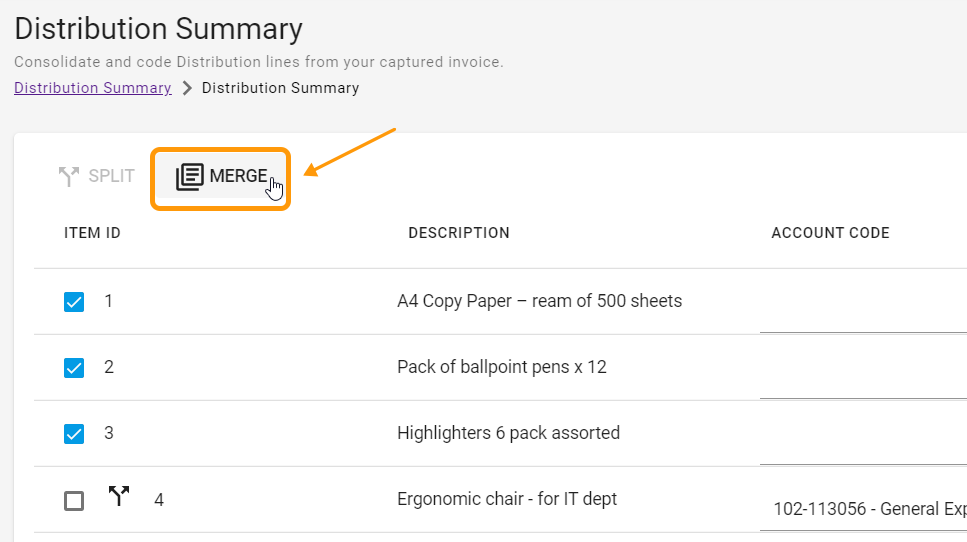Select the Ergonomic chair description text

click(507, 499)
